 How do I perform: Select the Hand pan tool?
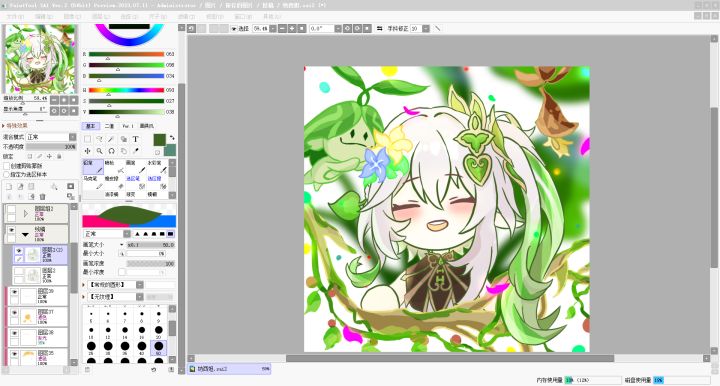pyautogui.click(x=124, y=151)
